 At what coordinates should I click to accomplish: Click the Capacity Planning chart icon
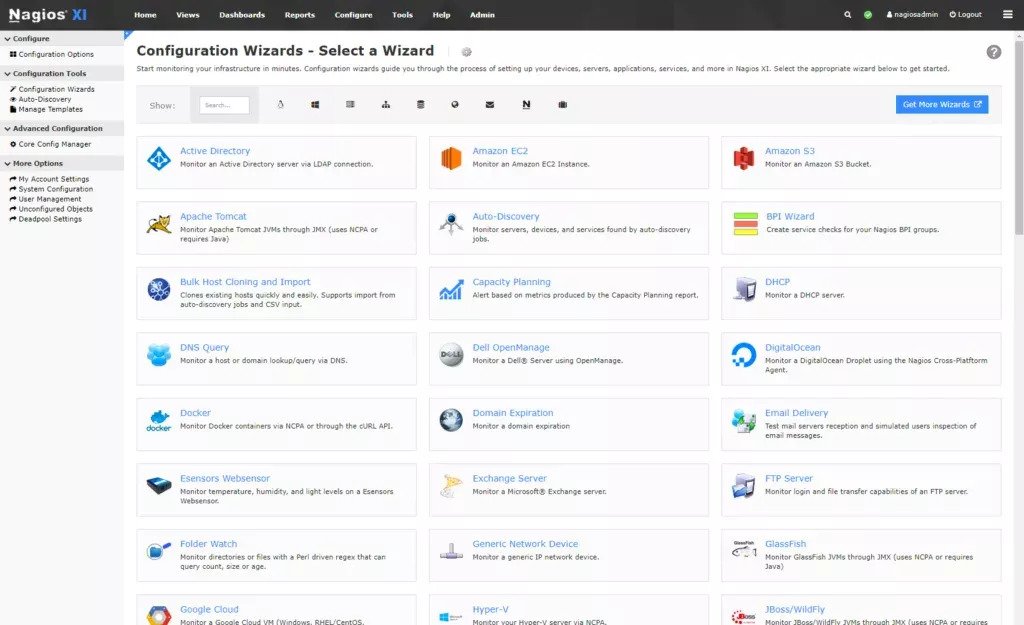pyautogui.click(x=451, y=290)
